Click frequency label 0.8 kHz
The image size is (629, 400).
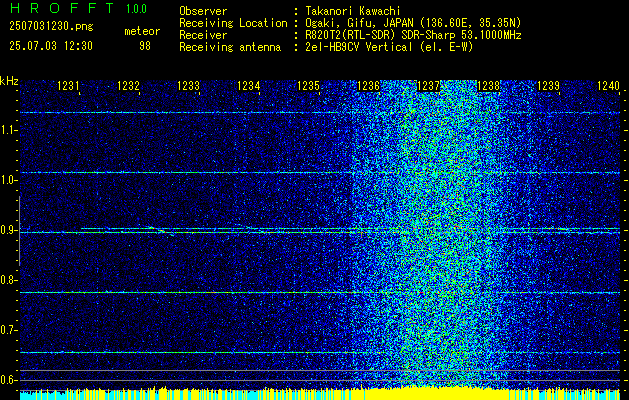[x=8, y=280]
